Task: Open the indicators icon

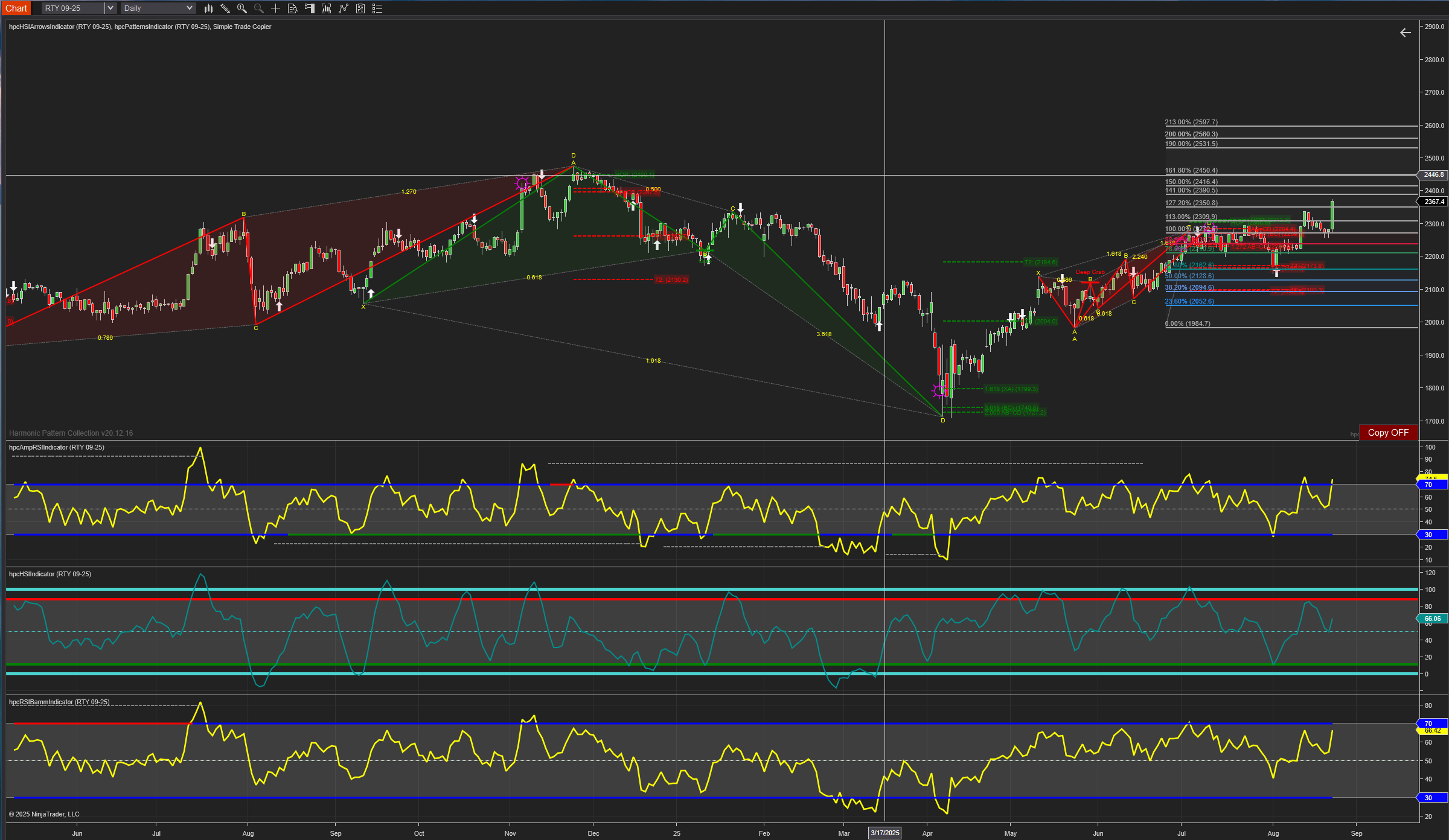Action: pos(344,8)
